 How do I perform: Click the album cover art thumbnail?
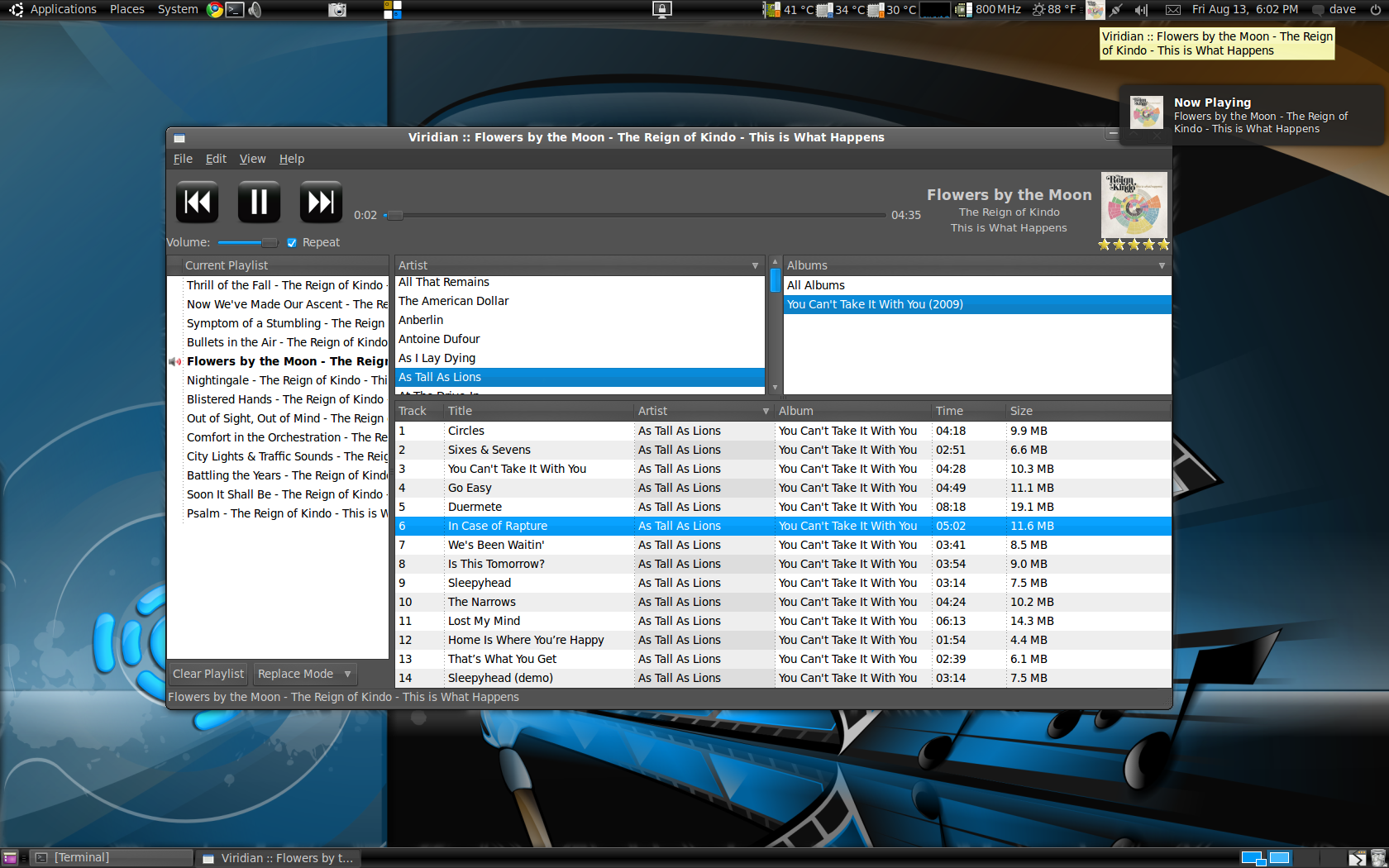[x=1134, y=204]
